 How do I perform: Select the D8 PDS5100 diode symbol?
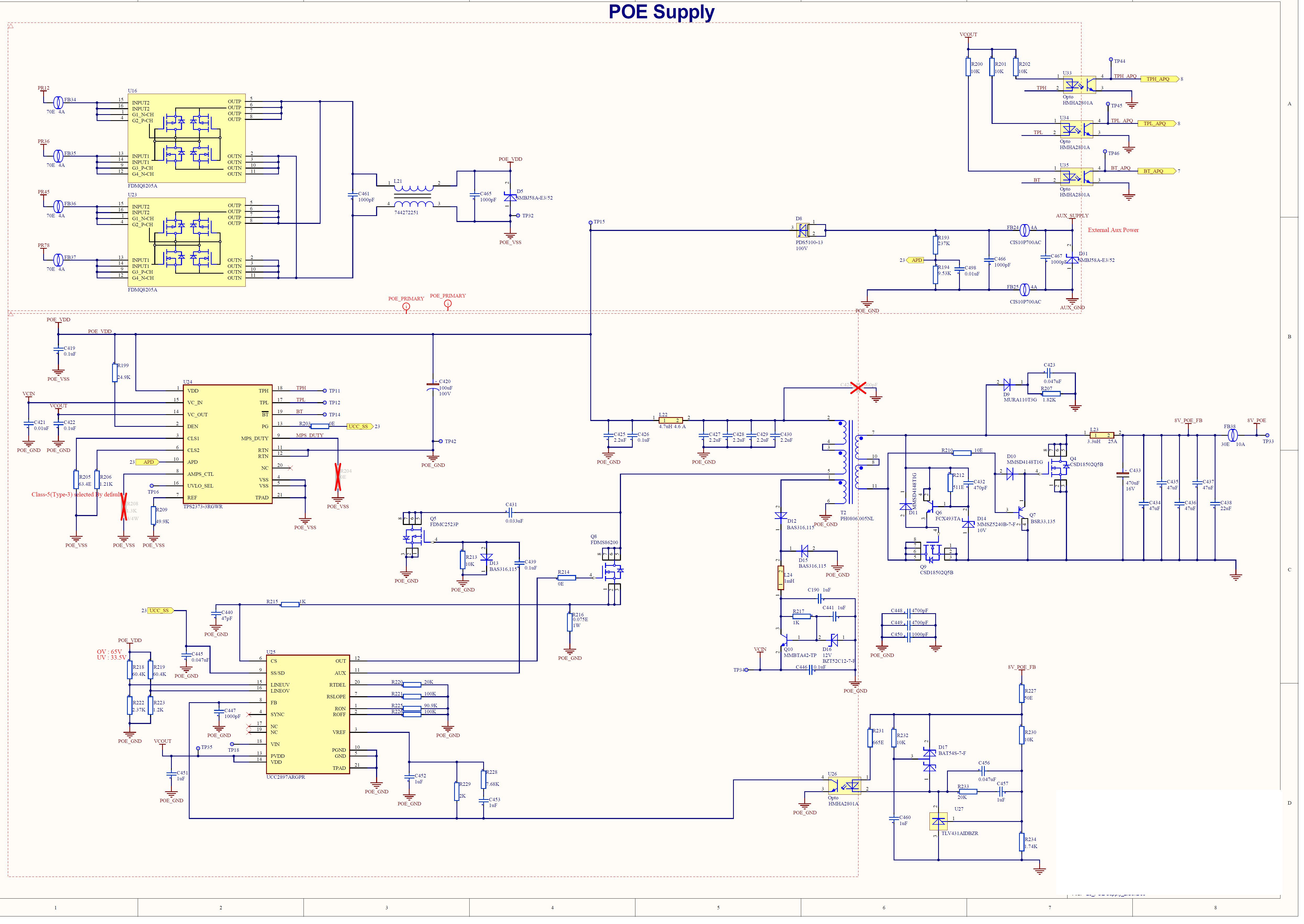[803, 230]
